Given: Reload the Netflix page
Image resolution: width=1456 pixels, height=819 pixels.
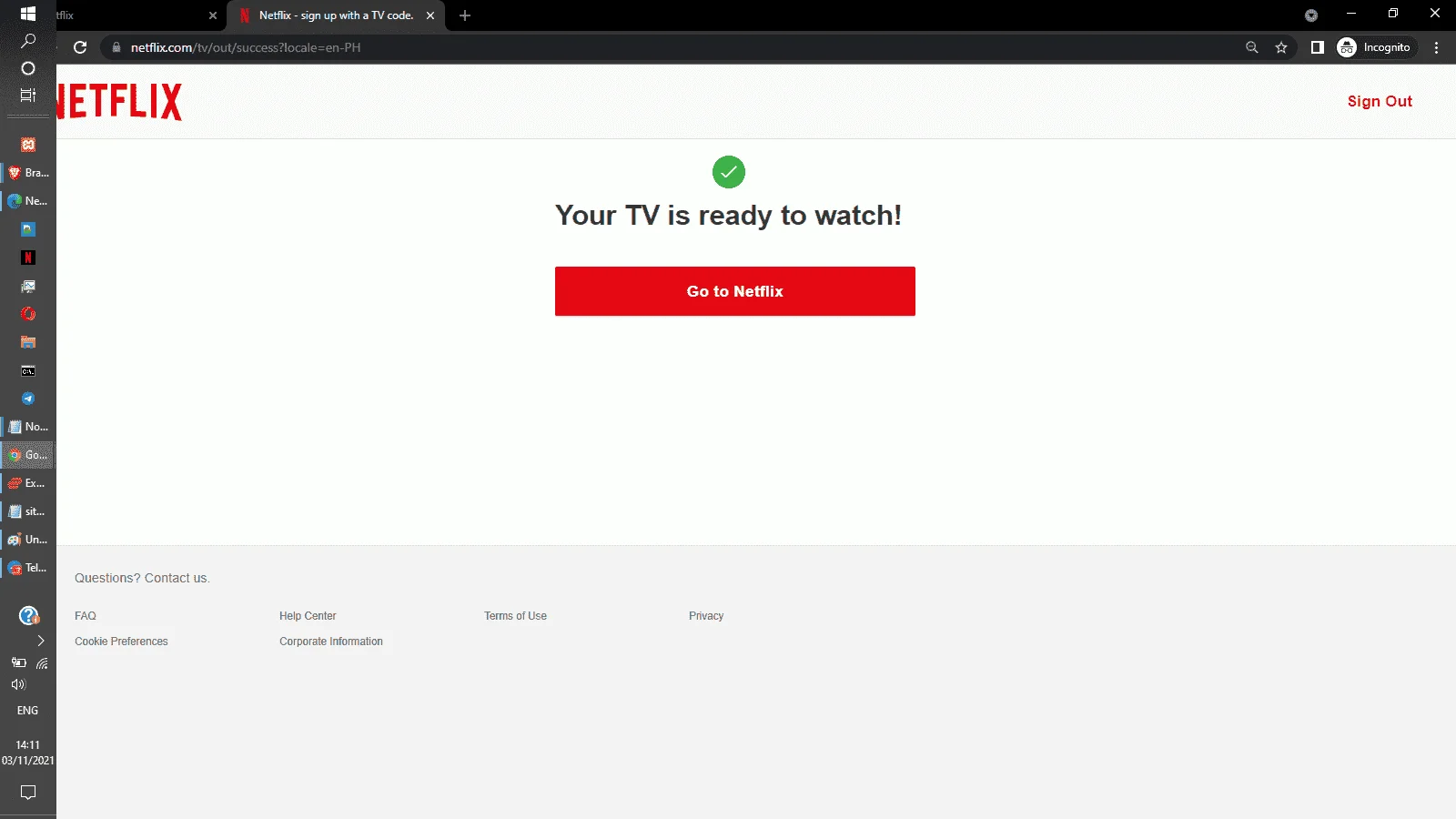Looking at the screenshot, I should click(80, 47).
